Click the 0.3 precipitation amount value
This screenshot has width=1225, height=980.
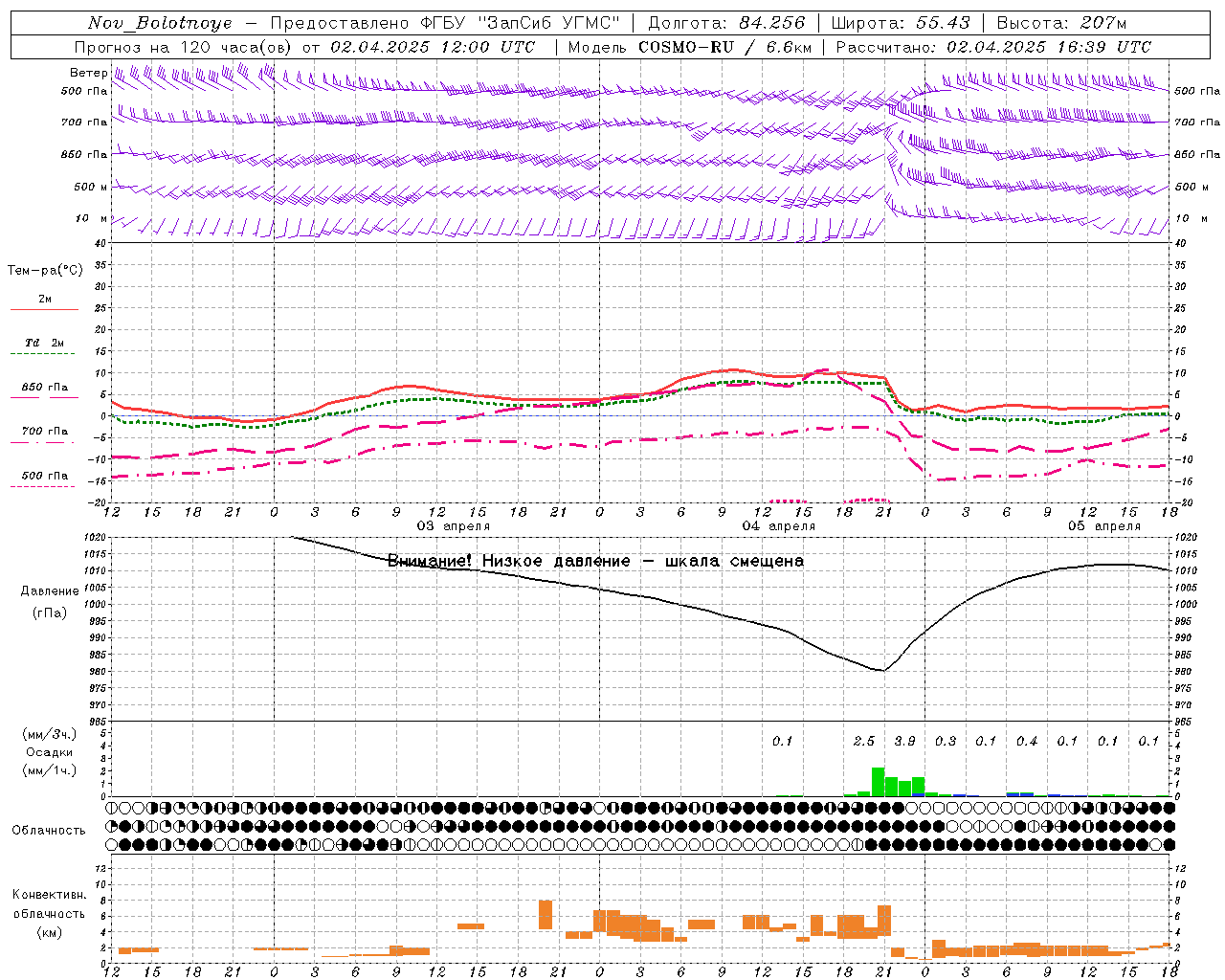click(x=946, y=741)
